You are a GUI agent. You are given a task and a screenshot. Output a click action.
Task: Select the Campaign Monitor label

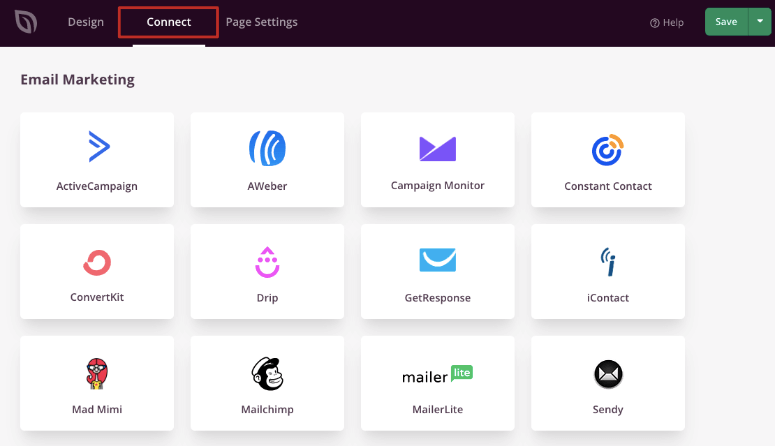tap(437, 185)
